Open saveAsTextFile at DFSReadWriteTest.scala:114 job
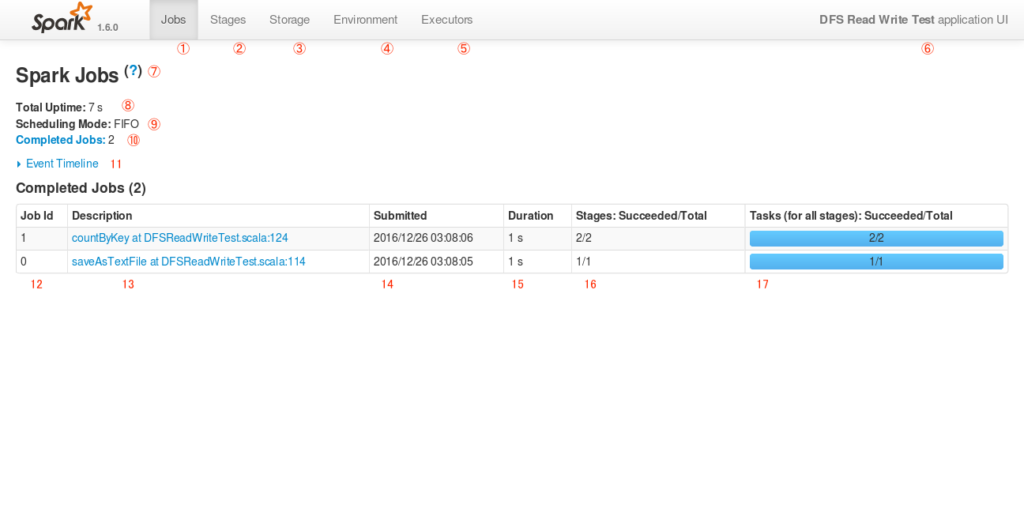Image resolution: width=1024 pixels, height=516 pixels. [x=188, y=262]
